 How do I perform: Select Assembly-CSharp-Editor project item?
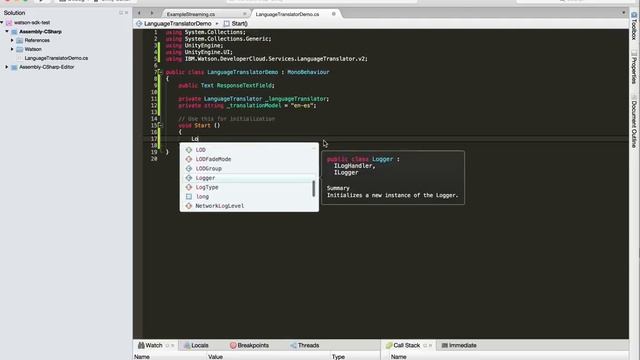[47, 67]
